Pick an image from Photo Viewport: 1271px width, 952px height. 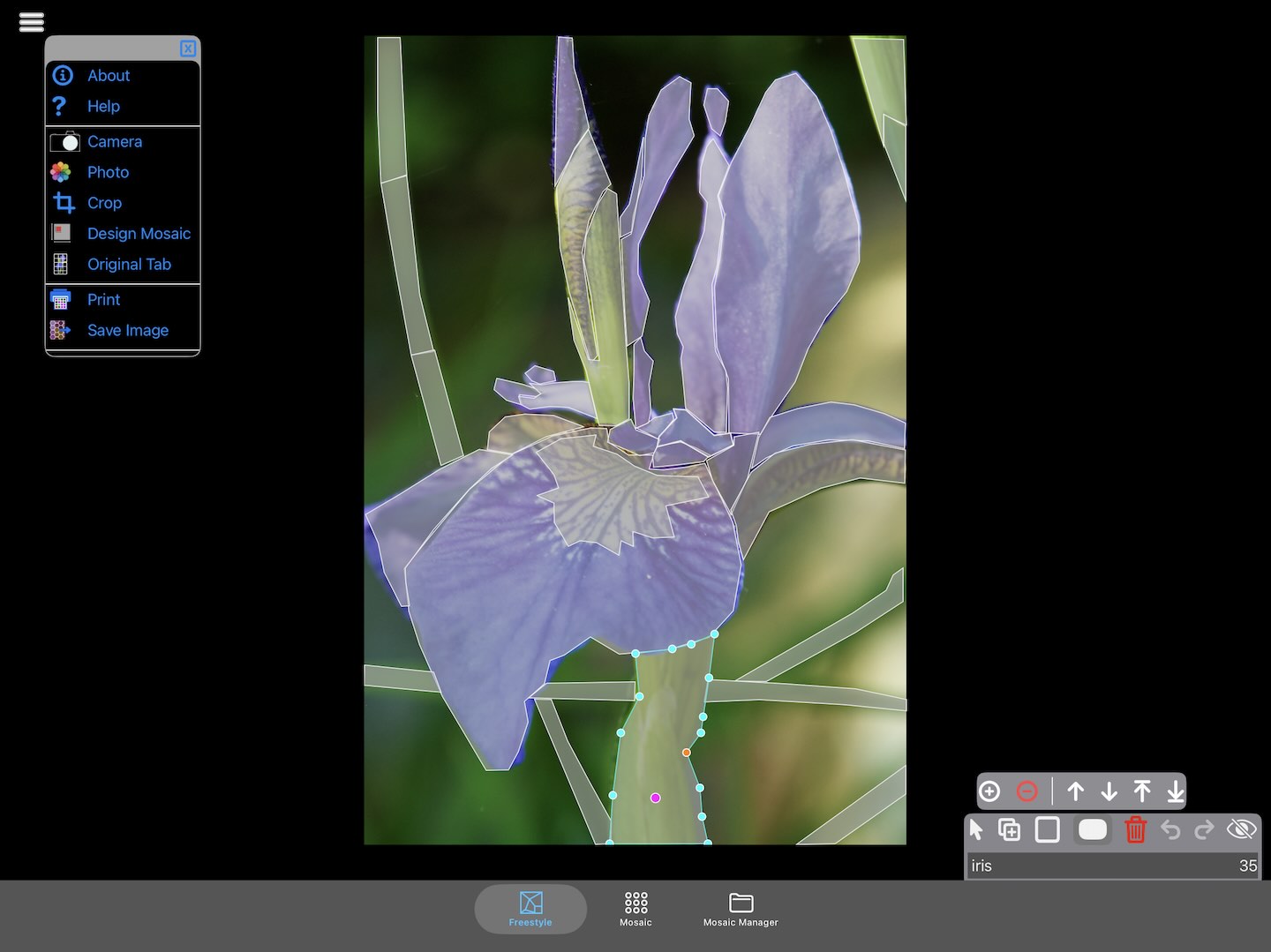(x=123, y=173)
